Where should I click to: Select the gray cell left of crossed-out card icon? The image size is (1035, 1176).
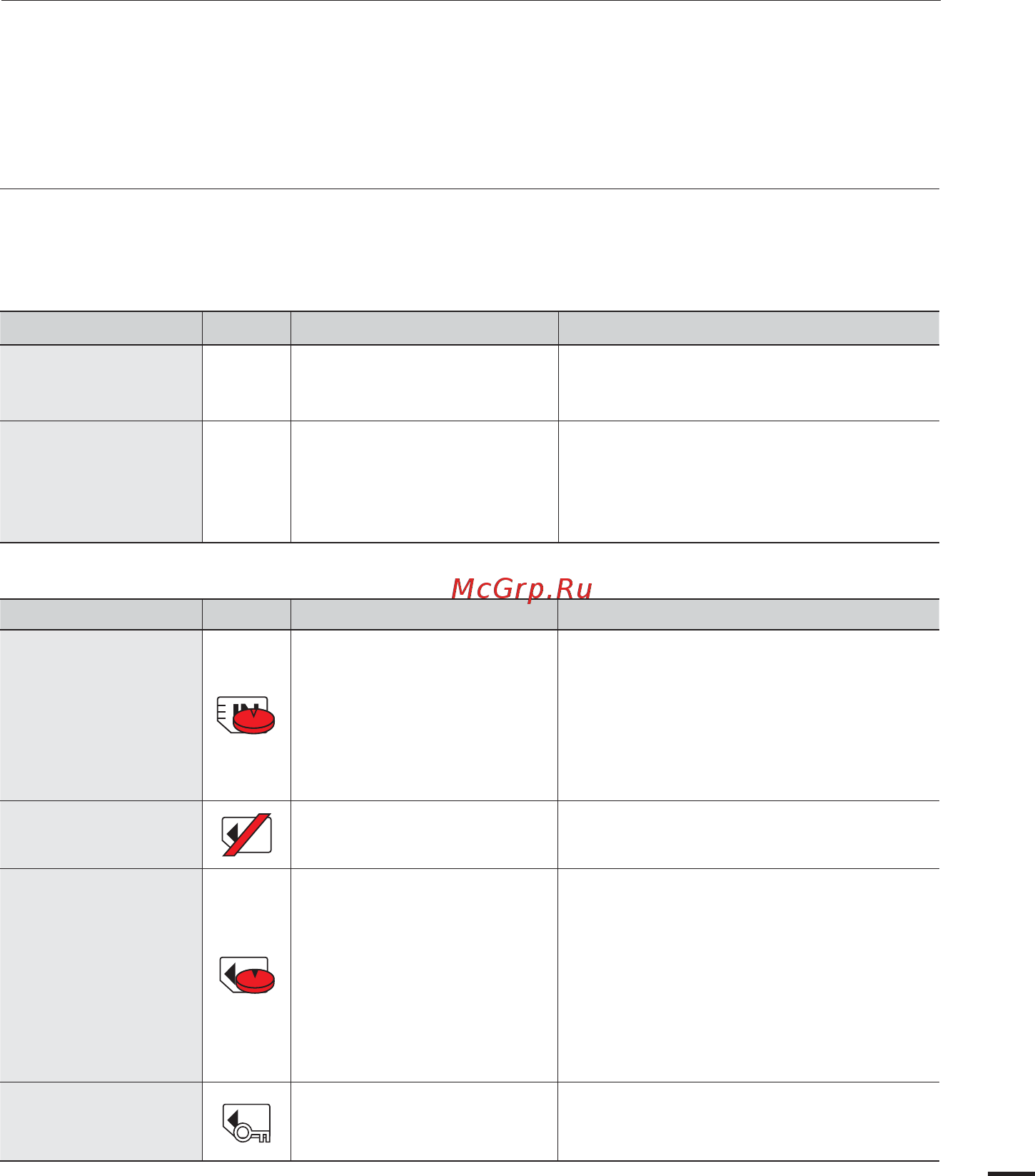point(101,835)
